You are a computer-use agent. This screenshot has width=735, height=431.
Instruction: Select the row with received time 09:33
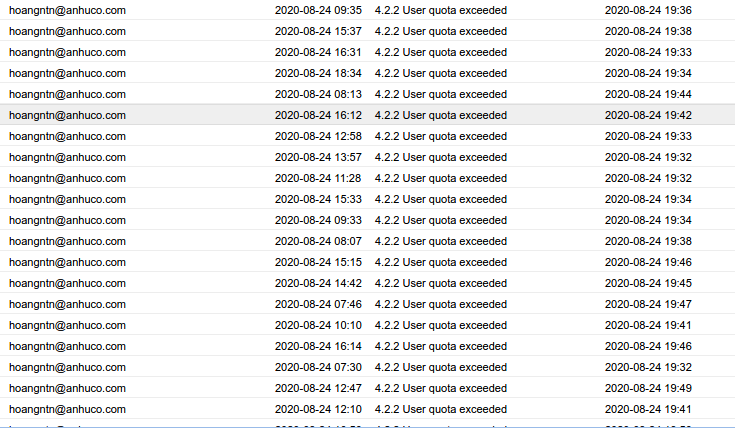[368, 220]
